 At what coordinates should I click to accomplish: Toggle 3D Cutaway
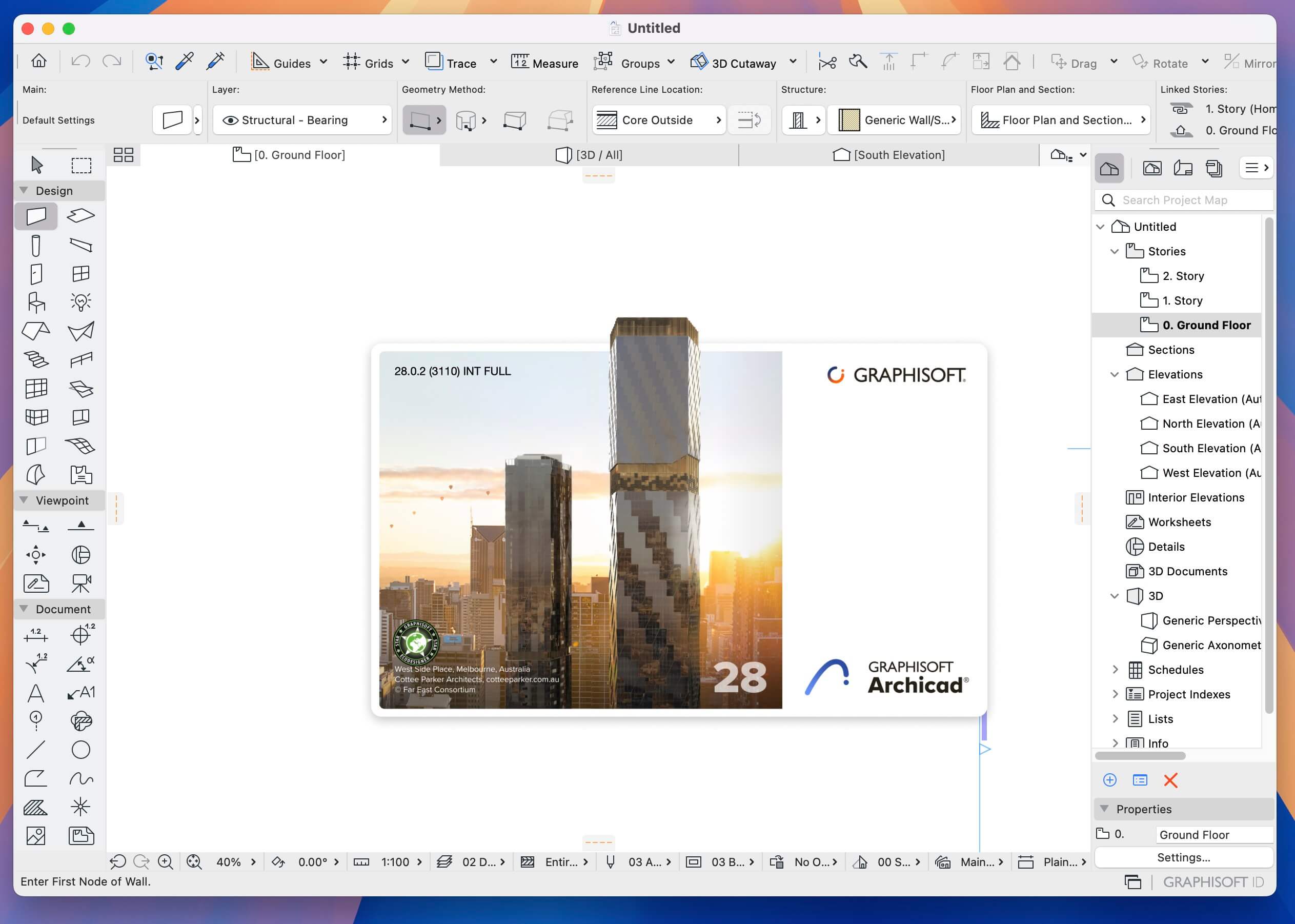click(733, 62)
